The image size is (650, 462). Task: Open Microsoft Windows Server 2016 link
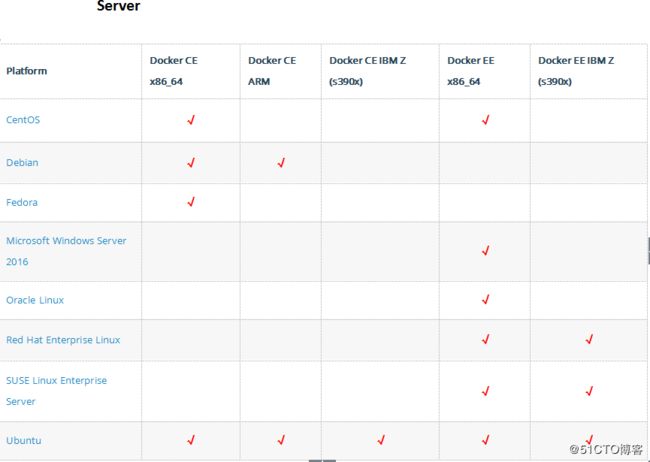66,251
